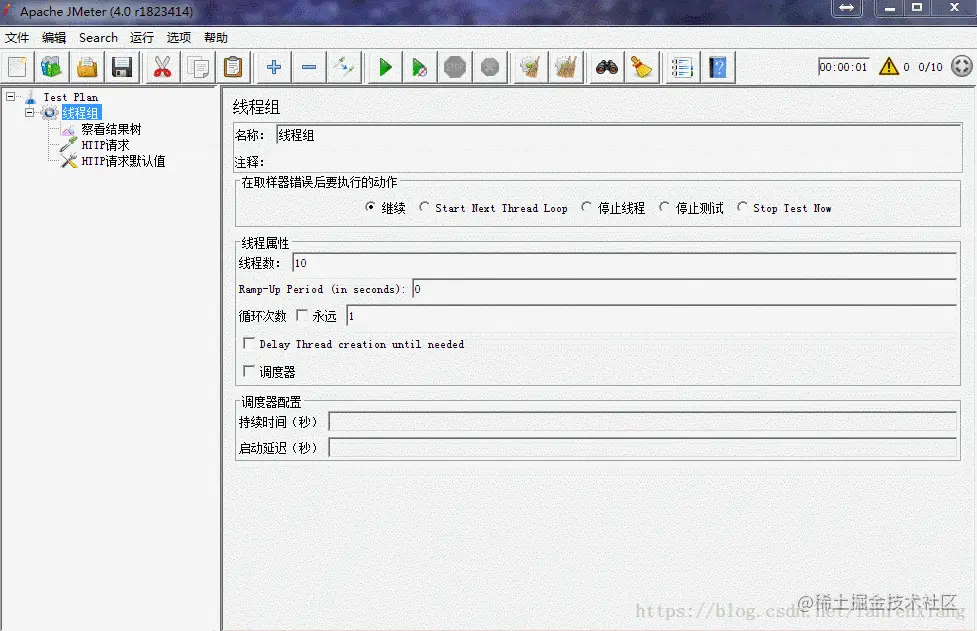Select the HTTP请求 tree item
This screenshot has height=631, width=977.
pos(105,145)
